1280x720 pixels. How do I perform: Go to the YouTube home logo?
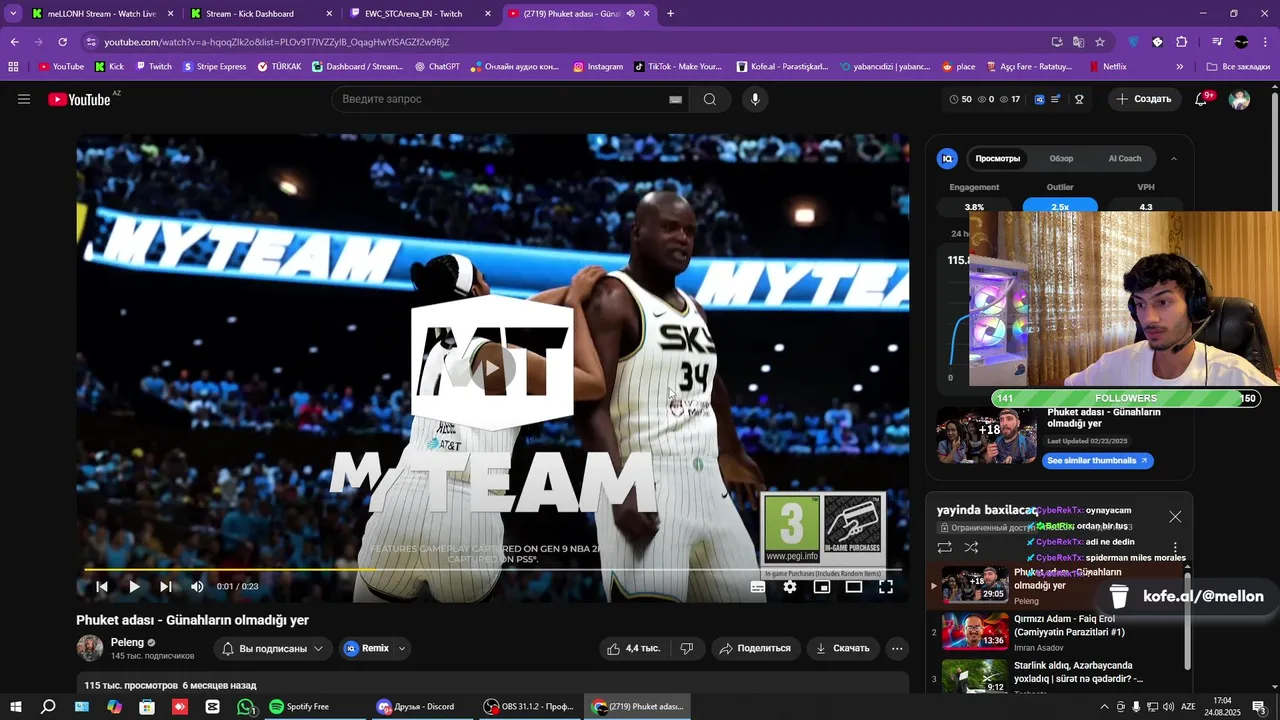tap(79, 99)
